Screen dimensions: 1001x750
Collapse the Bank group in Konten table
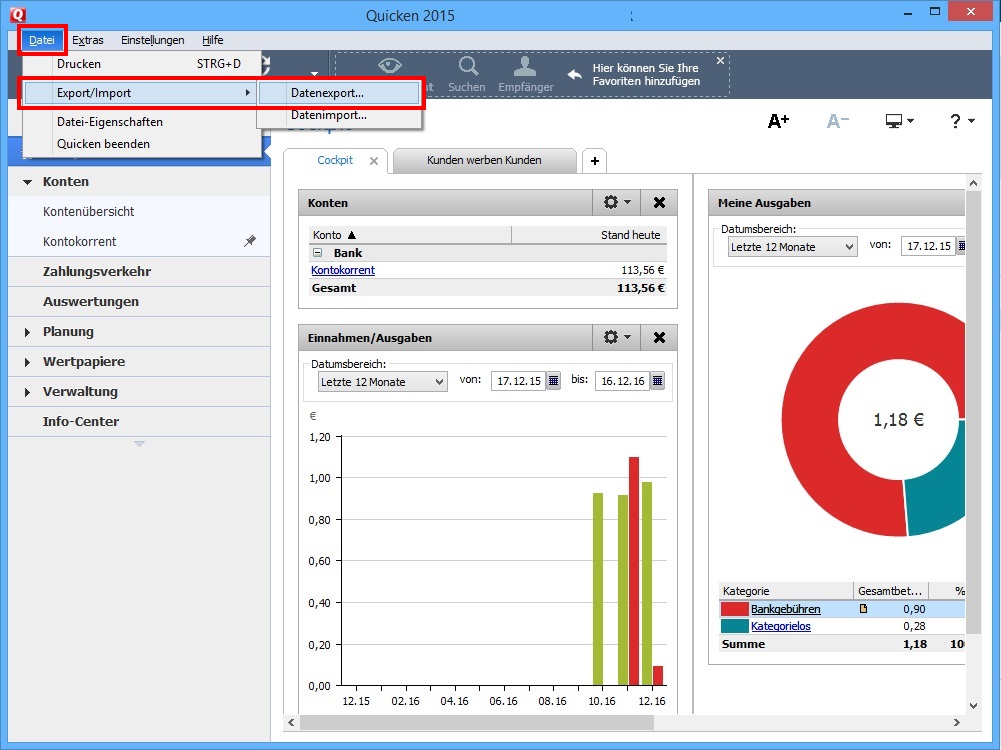318,253
